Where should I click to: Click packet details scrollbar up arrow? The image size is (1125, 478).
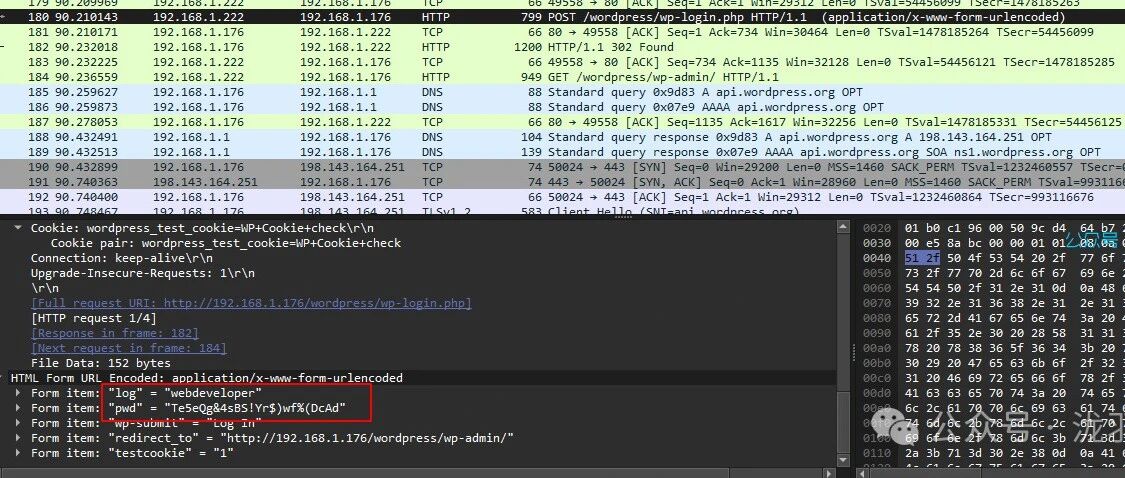click(844, 227)
